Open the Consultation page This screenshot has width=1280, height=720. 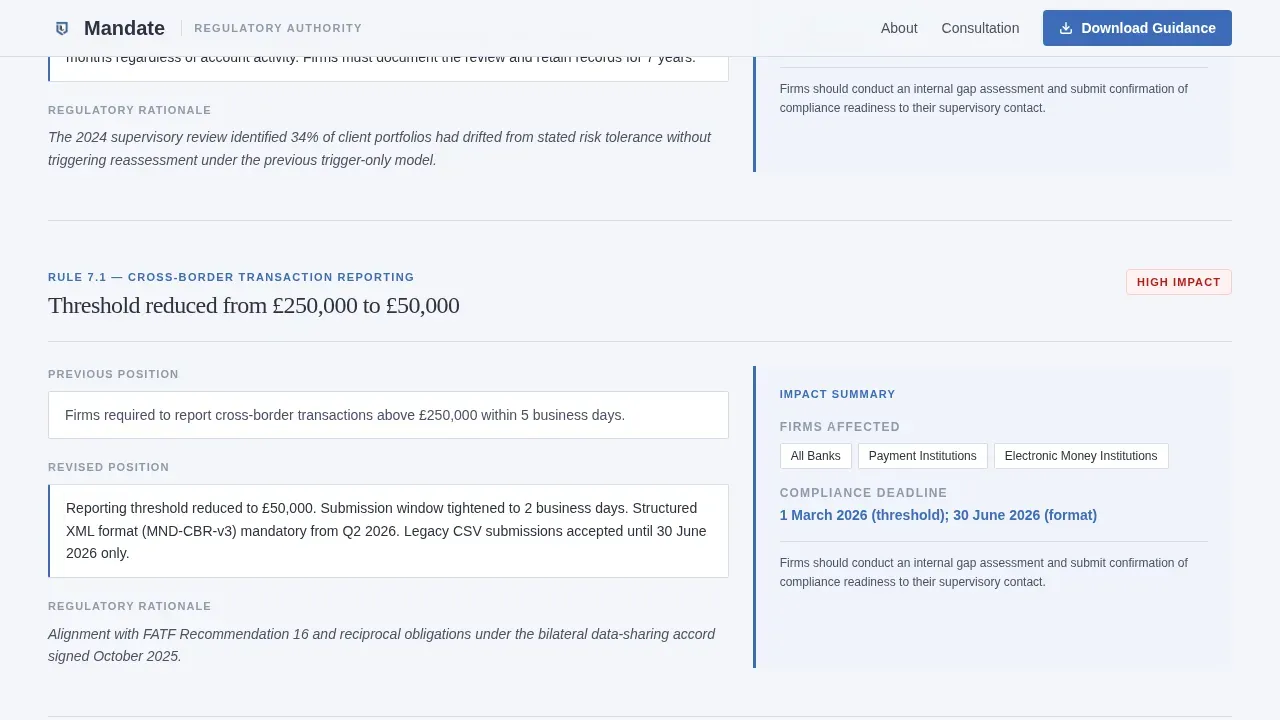click(980, 28)
